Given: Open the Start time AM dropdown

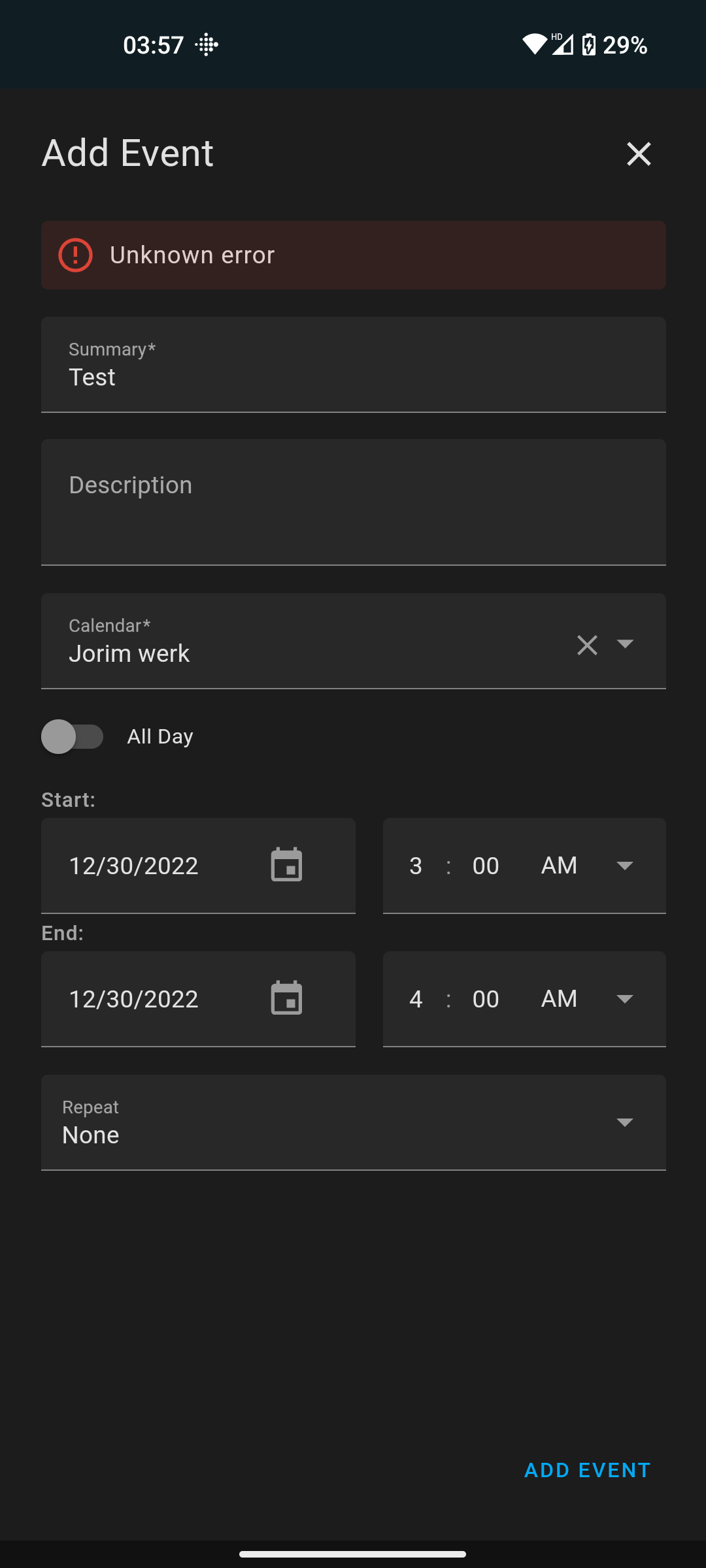Looking at the screenshot, I should pos(625,866).
